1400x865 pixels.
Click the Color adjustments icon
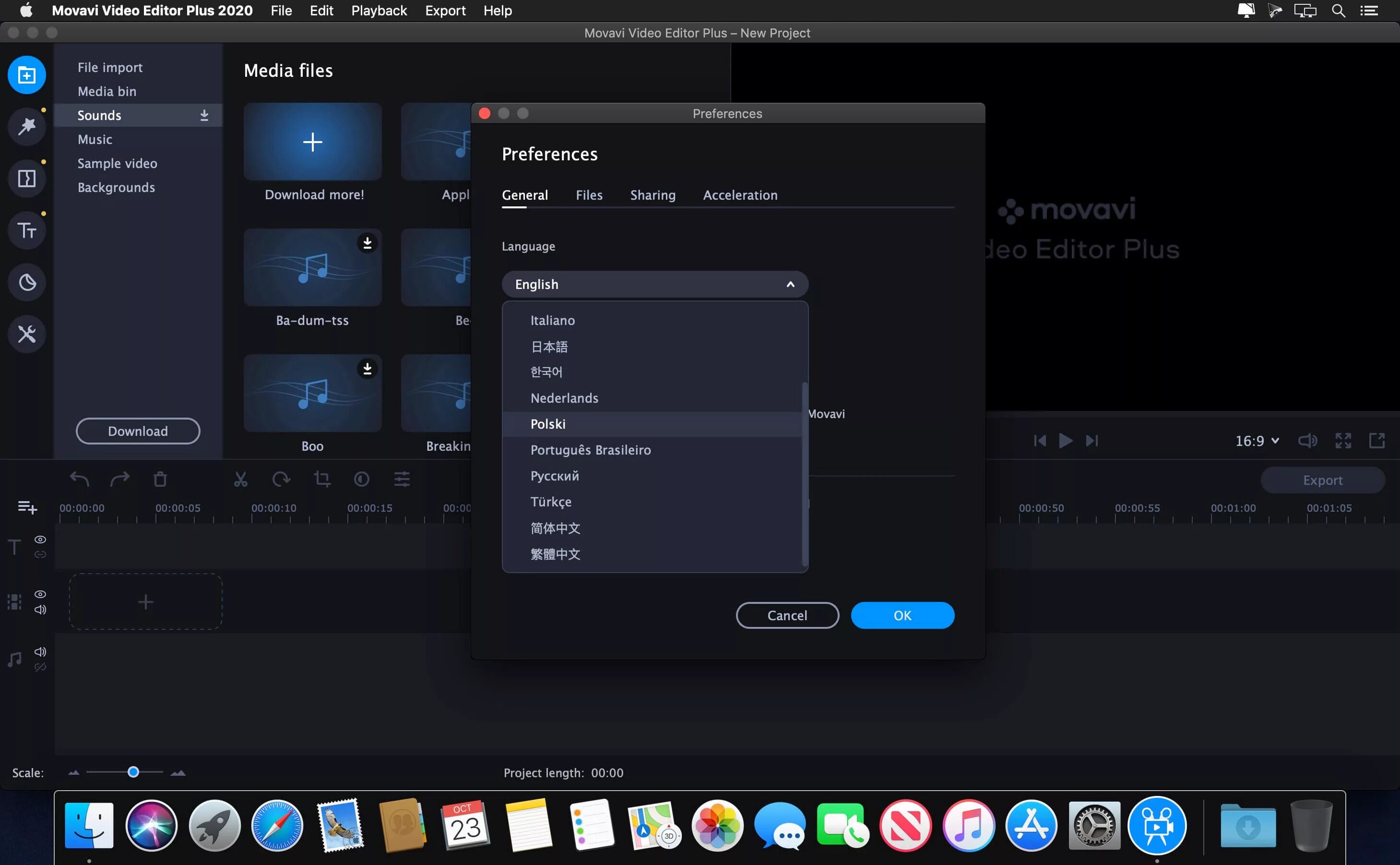pos(362,480)
